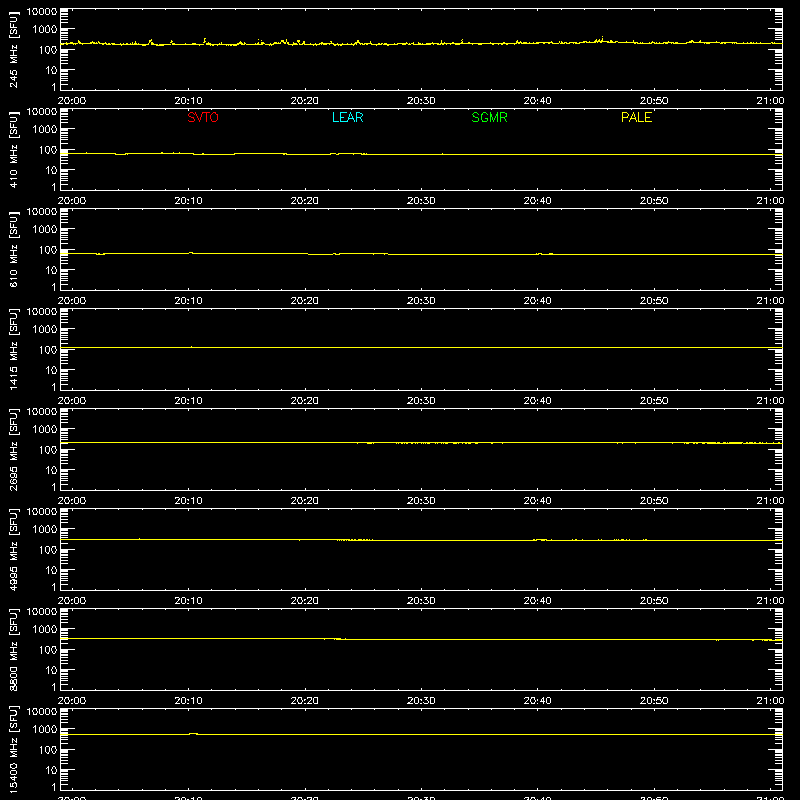Screen dimensions: 800x800
Task: Select the 245 MHz [SFU] axis title
Action: click(x=14, y=49)
